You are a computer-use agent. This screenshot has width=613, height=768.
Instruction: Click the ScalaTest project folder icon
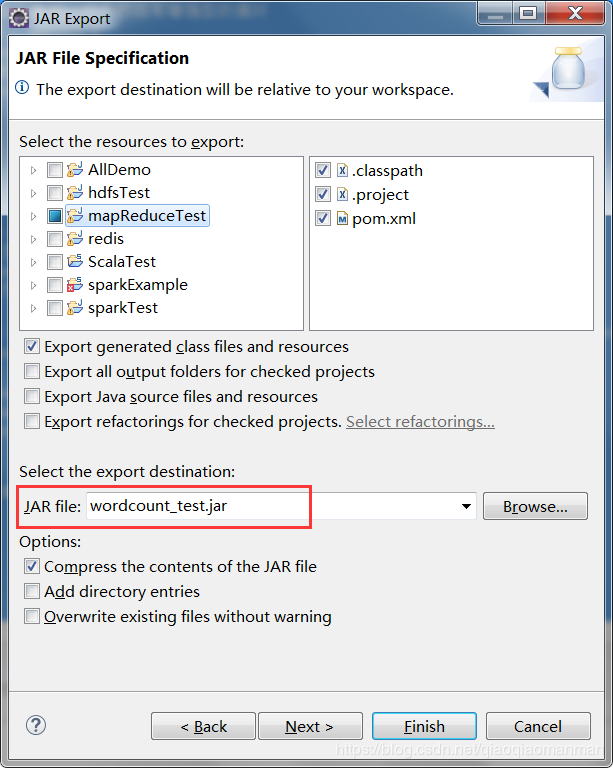pyautogui.click(x=75, y=262)
